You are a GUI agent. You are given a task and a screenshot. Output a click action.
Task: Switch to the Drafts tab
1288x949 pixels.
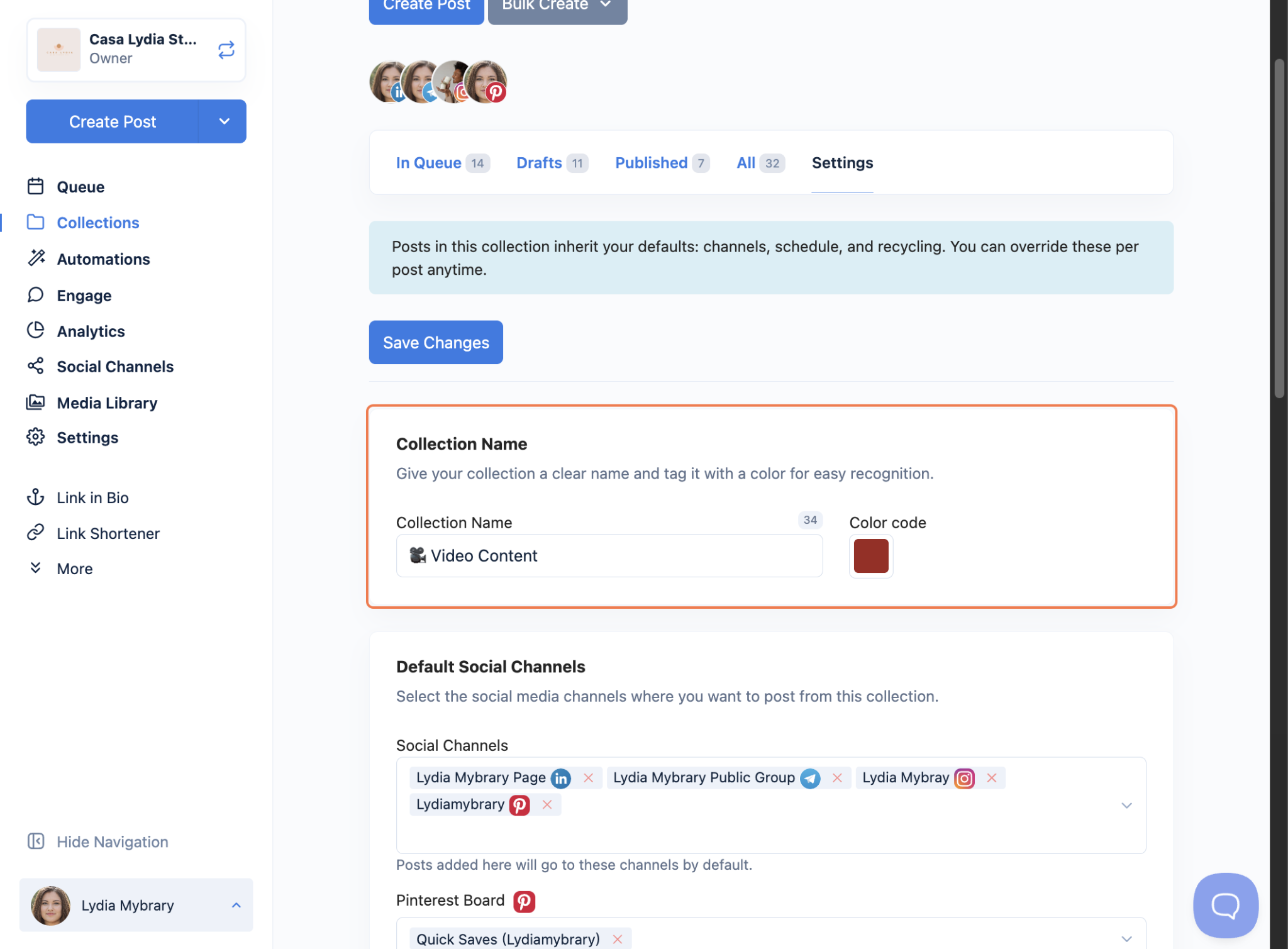[539, 163]
